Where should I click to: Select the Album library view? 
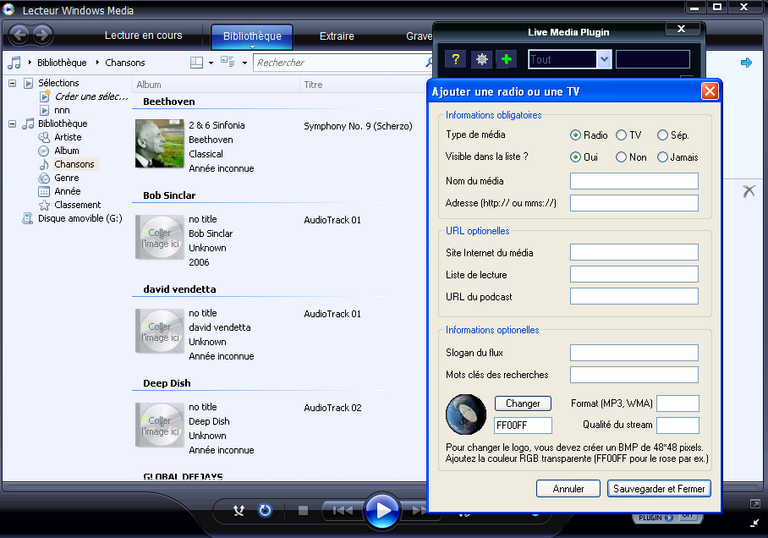(67, 150)
